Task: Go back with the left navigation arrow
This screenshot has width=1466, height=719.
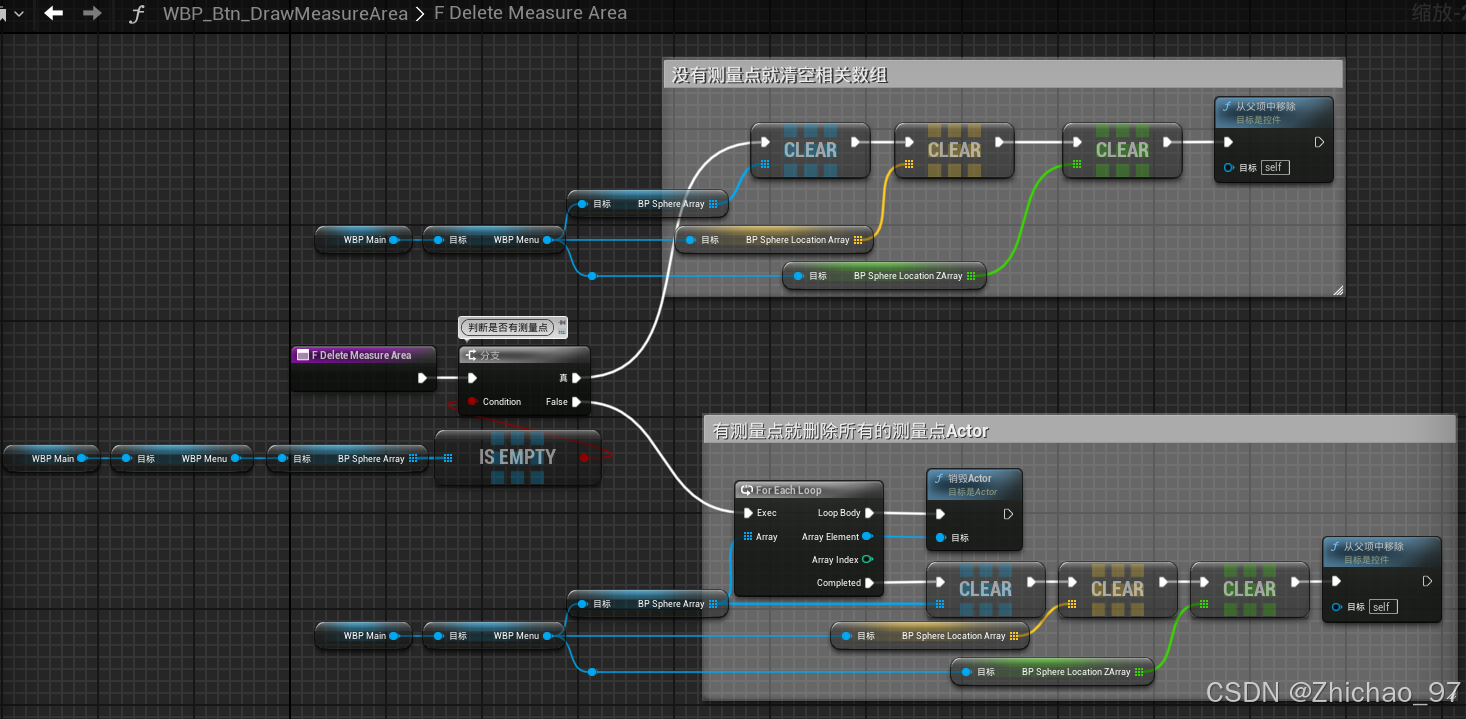Action: (54, 13)
